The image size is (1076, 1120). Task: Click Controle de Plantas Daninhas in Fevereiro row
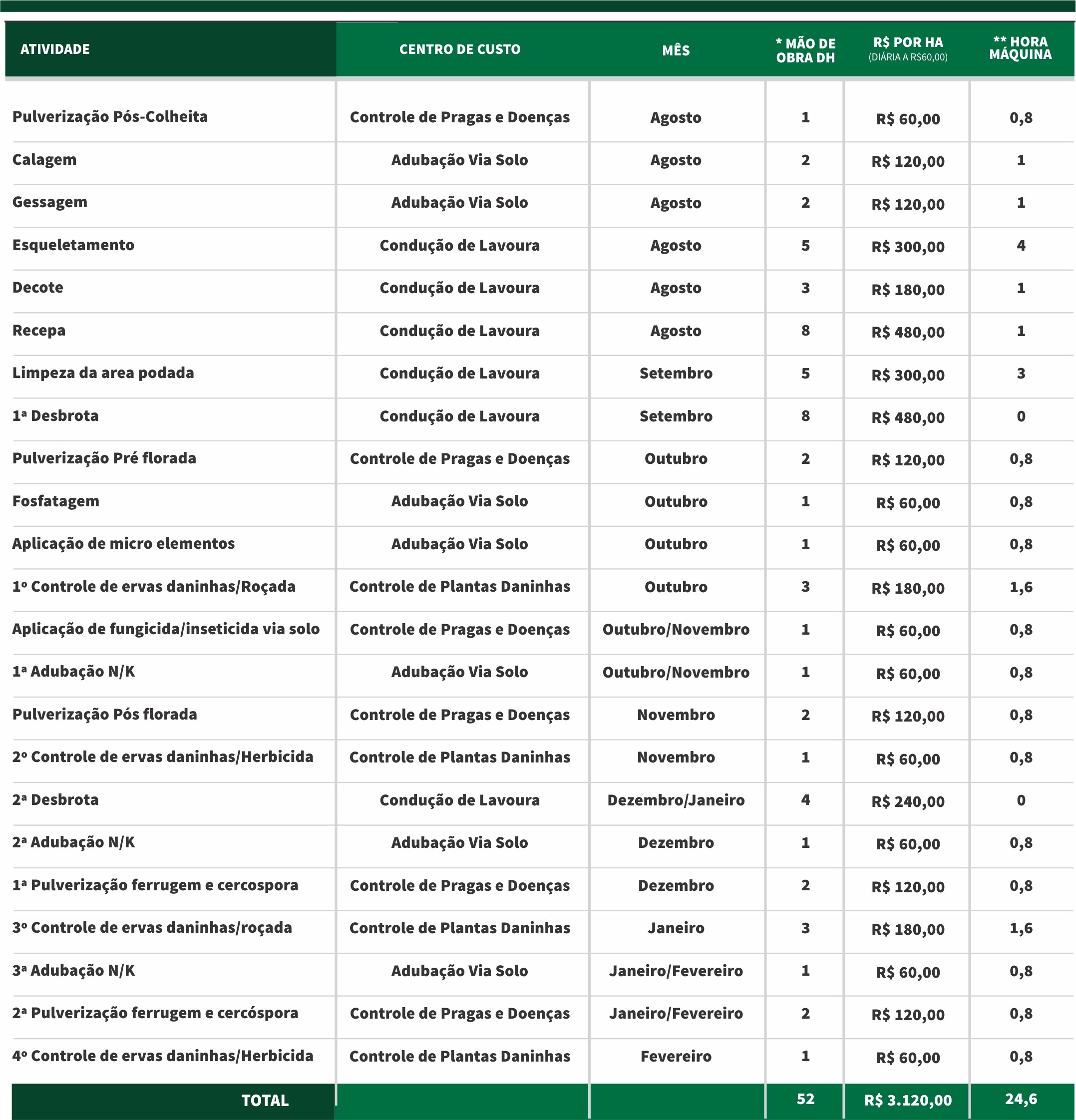pos(460,1056)
